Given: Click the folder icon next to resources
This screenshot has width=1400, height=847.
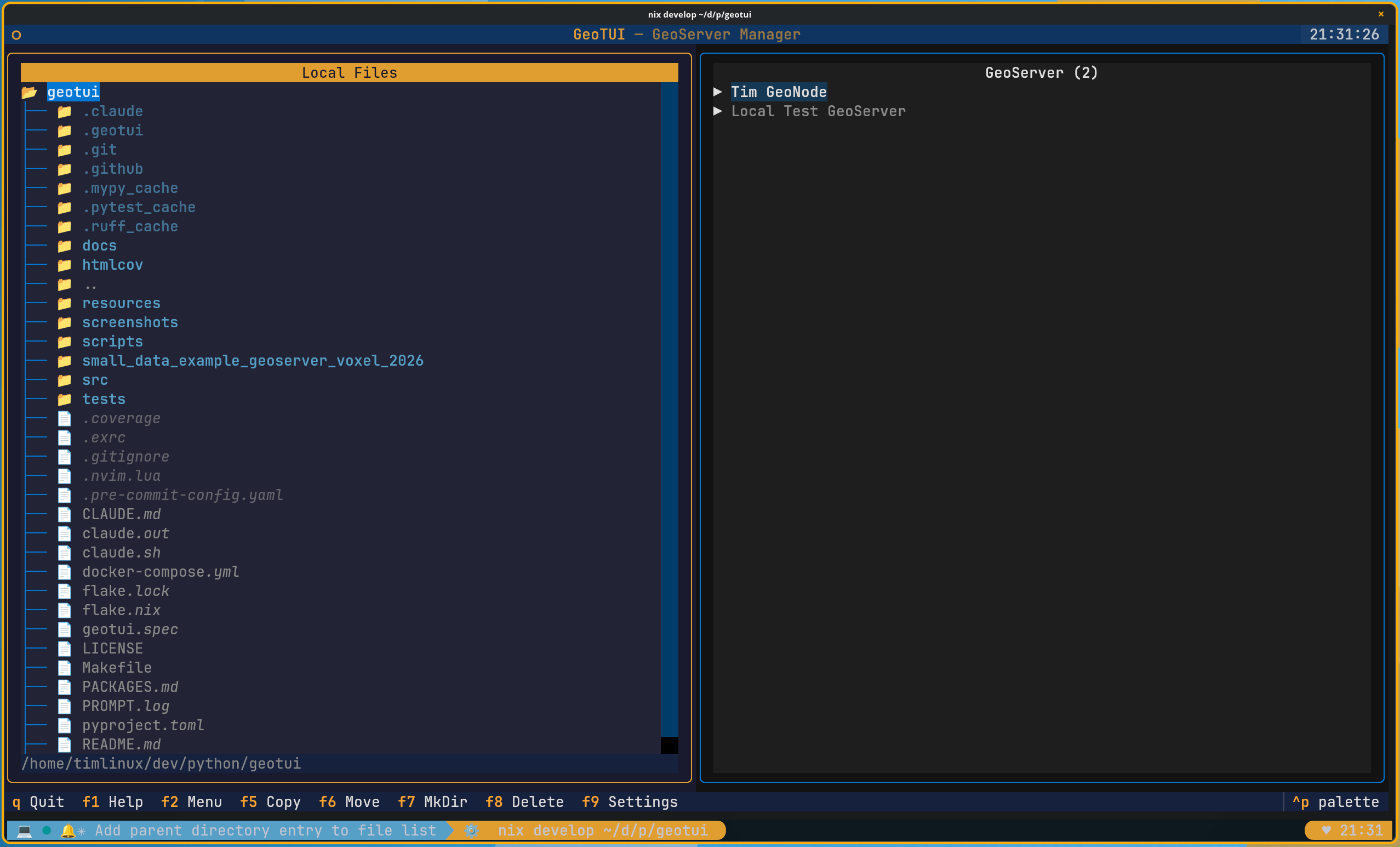Looking at the screenshot, I should [x=64, y=304].
